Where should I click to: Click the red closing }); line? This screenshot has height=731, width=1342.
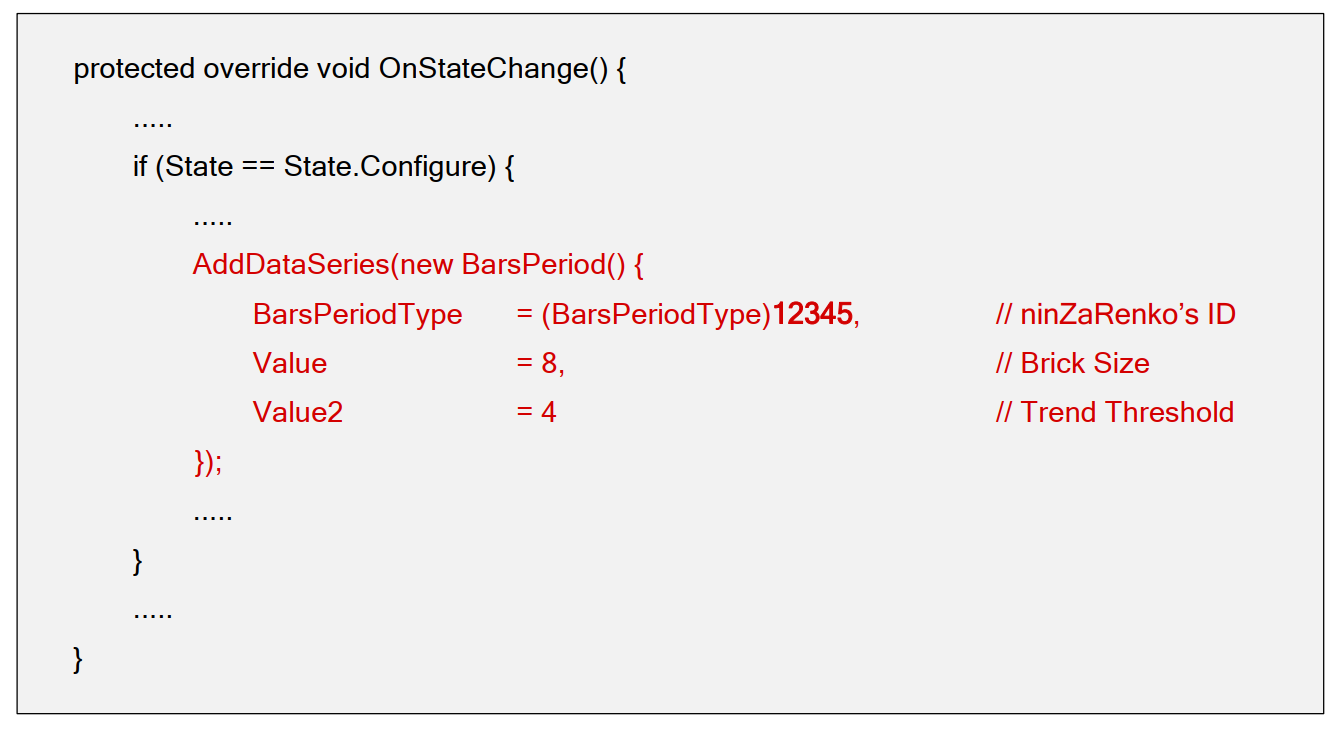click(x=207, y=462)
